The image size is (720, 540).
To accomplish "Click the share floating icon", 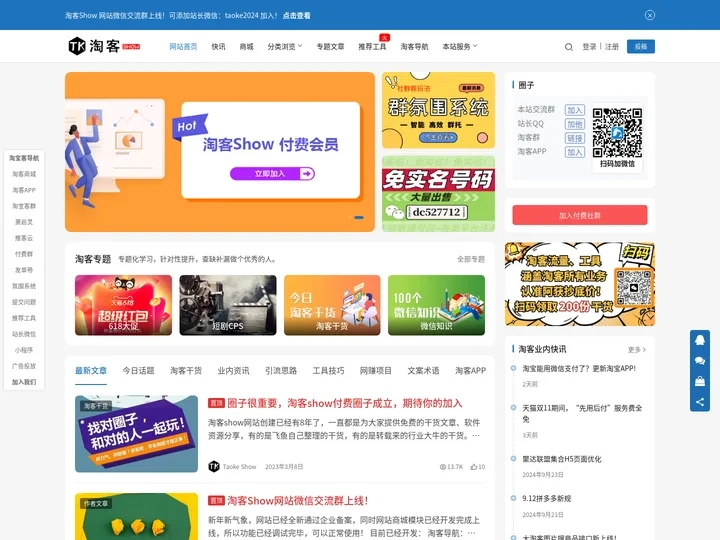I will pos(700,402).
